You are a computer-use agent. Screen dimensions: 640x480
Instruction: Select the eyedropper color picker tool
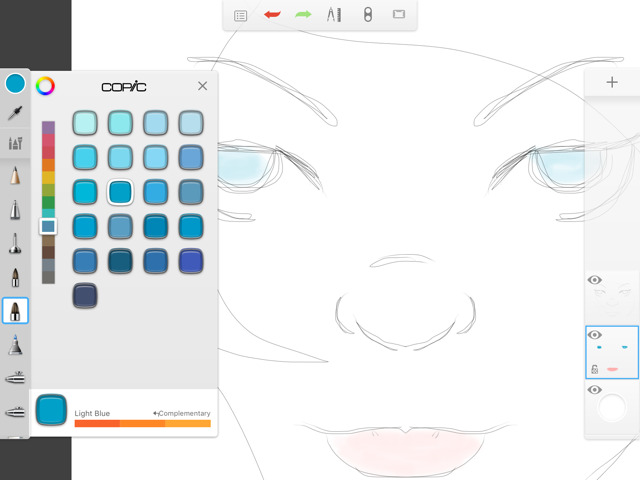[15, 113]
